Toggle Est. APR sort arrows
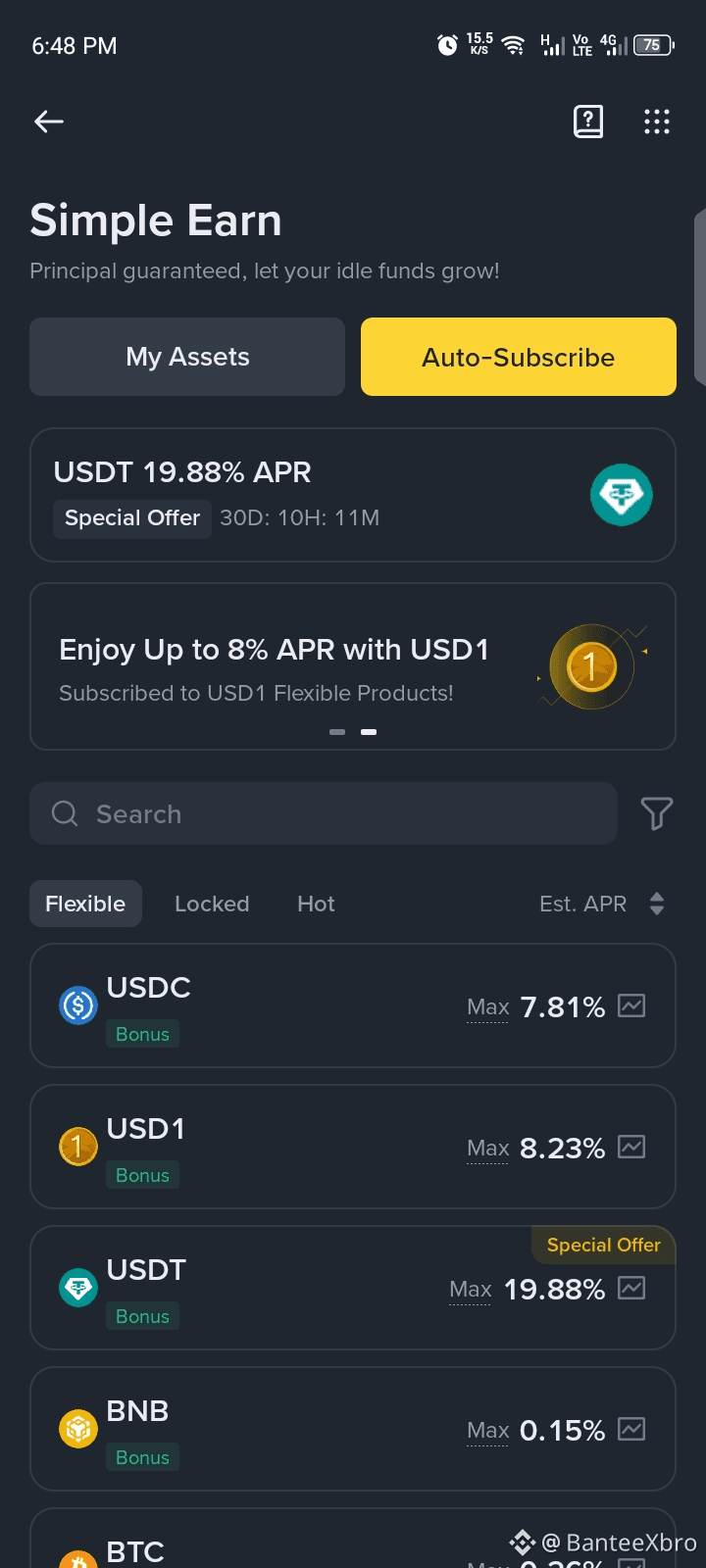The height and width of the screenshot is (1568, 706). pos(657,904)
